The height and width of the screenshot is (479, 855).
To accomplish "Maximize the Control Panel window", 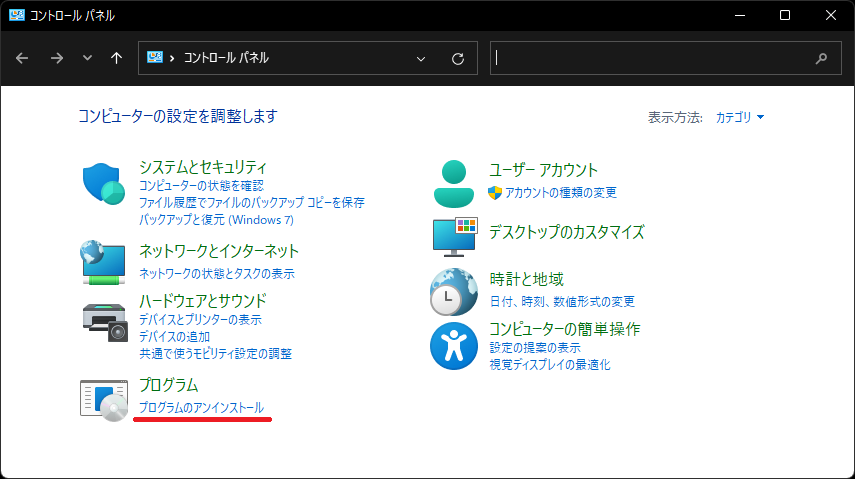I will point(785,15).
